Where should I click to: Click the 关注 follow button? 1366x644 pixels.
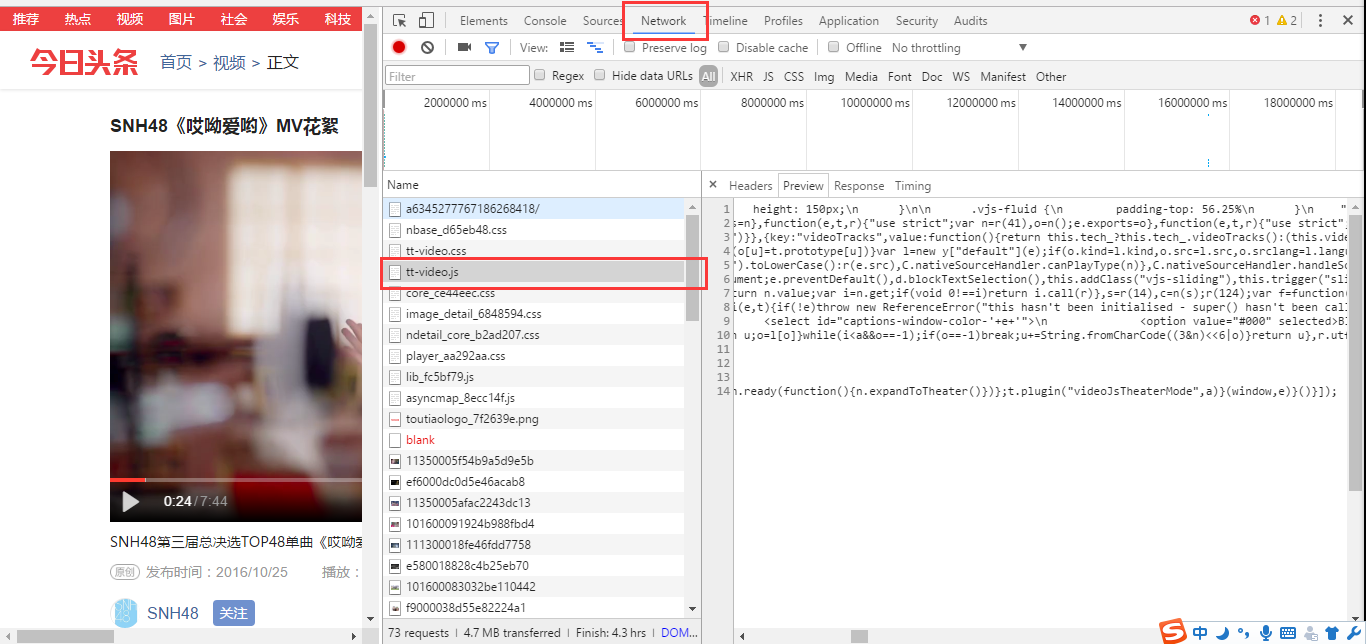233,612
